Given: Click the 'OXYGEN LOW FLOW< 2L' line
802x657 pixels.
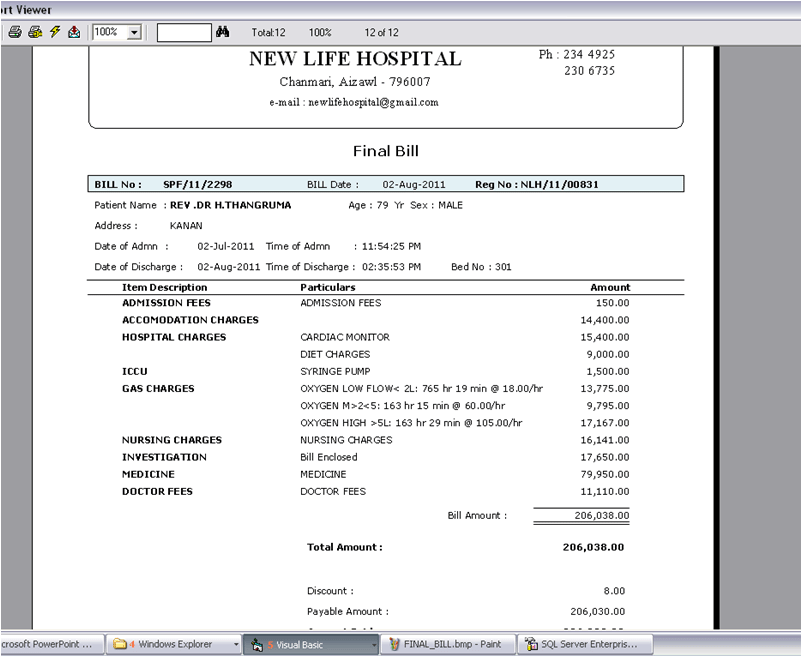Looking at the screenshot, I should tap(421, 389).
